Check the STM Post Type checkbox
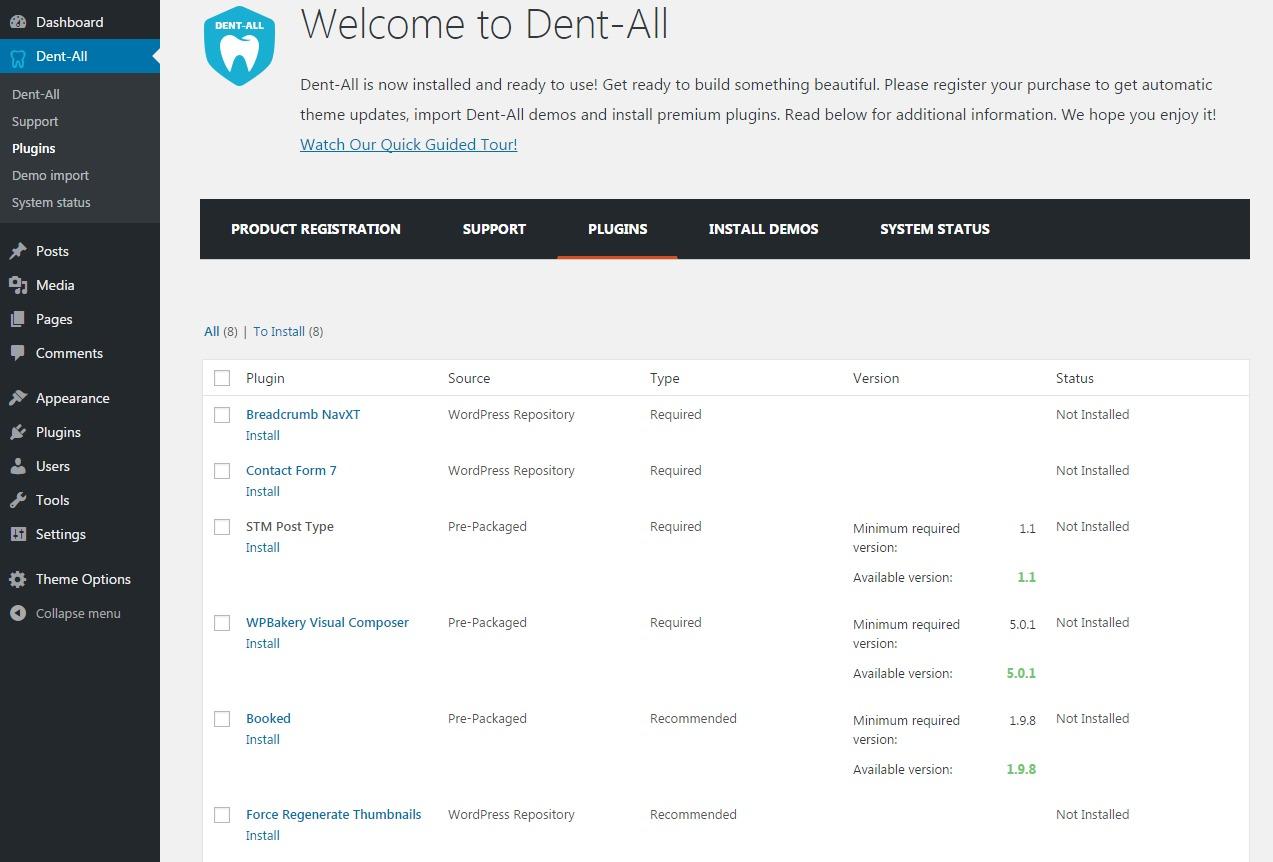 coord(222,527)
